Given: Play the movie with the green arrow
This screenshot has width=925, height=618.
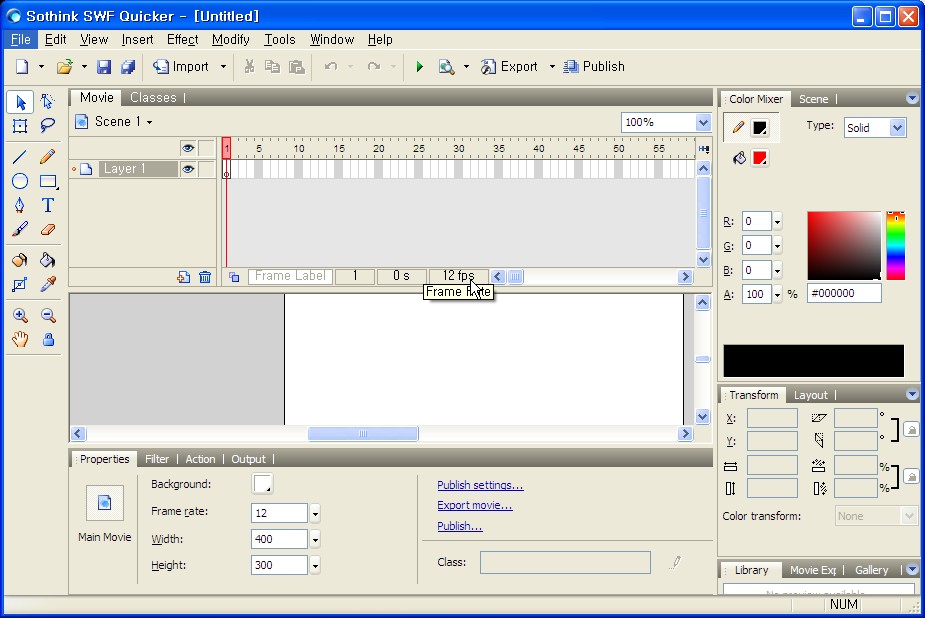Looking at the screenshot, I should [419, 67].
